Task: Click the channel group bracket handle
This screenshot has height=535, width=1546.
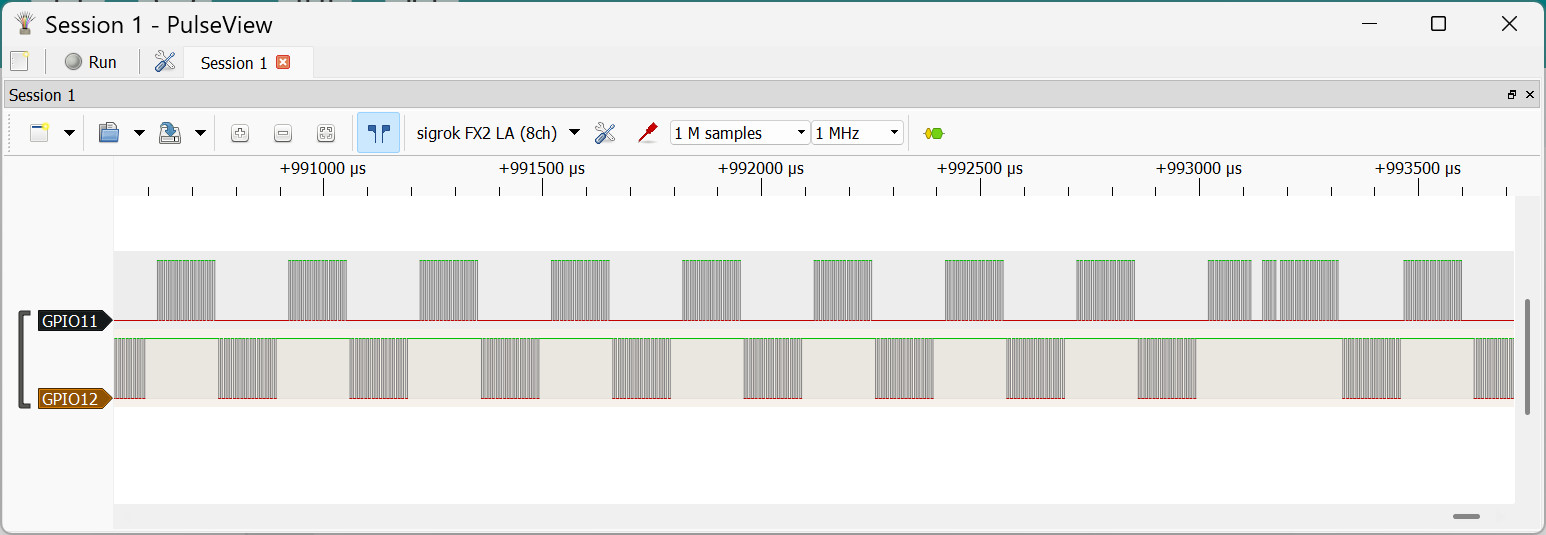Action: click(x=24, y=360)
